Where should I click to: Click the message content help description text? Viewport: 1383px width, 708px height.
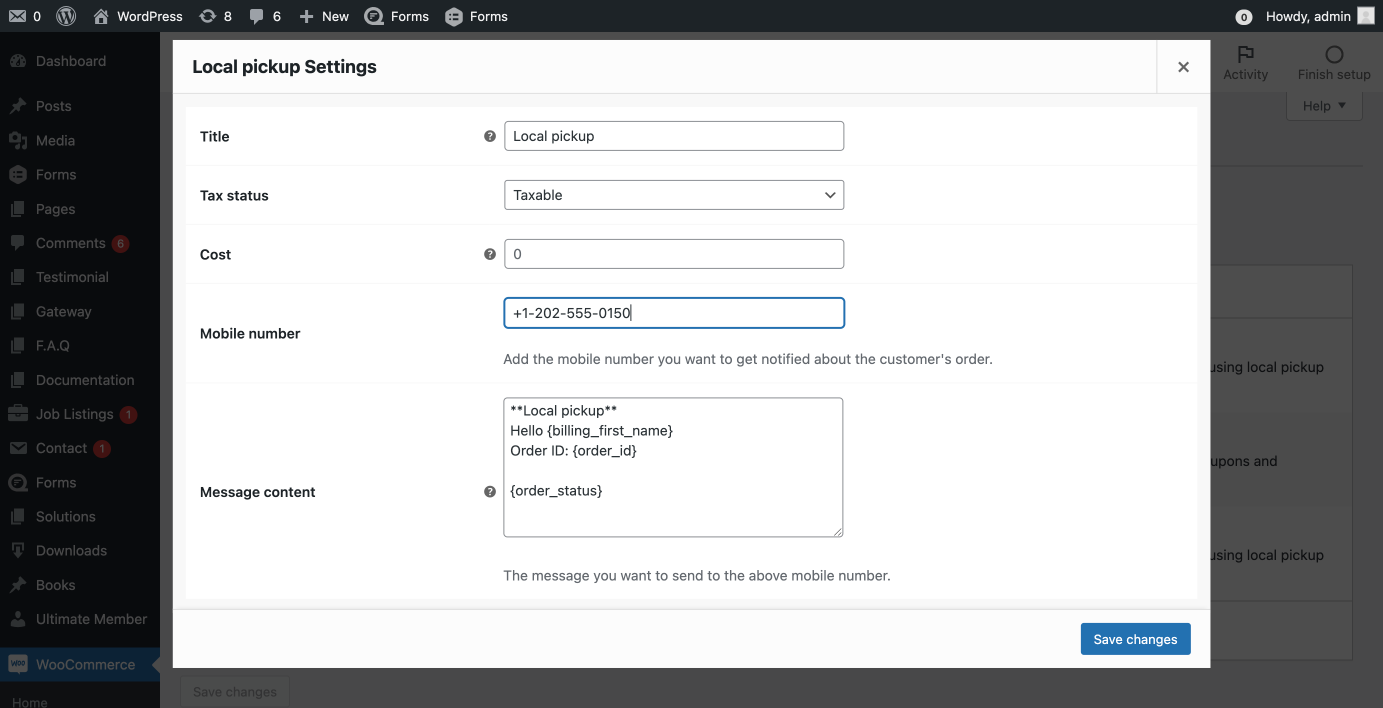point(697,576)
